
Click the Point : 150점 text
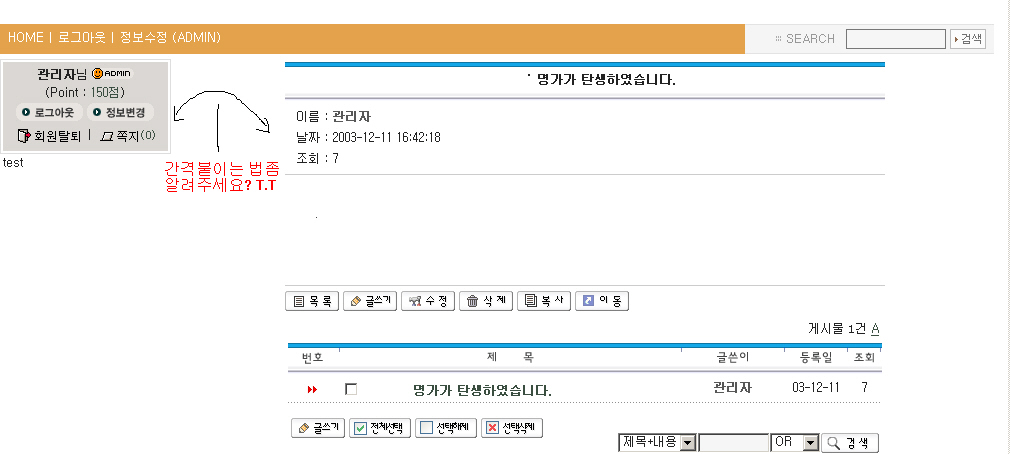(x=84, y=93)
